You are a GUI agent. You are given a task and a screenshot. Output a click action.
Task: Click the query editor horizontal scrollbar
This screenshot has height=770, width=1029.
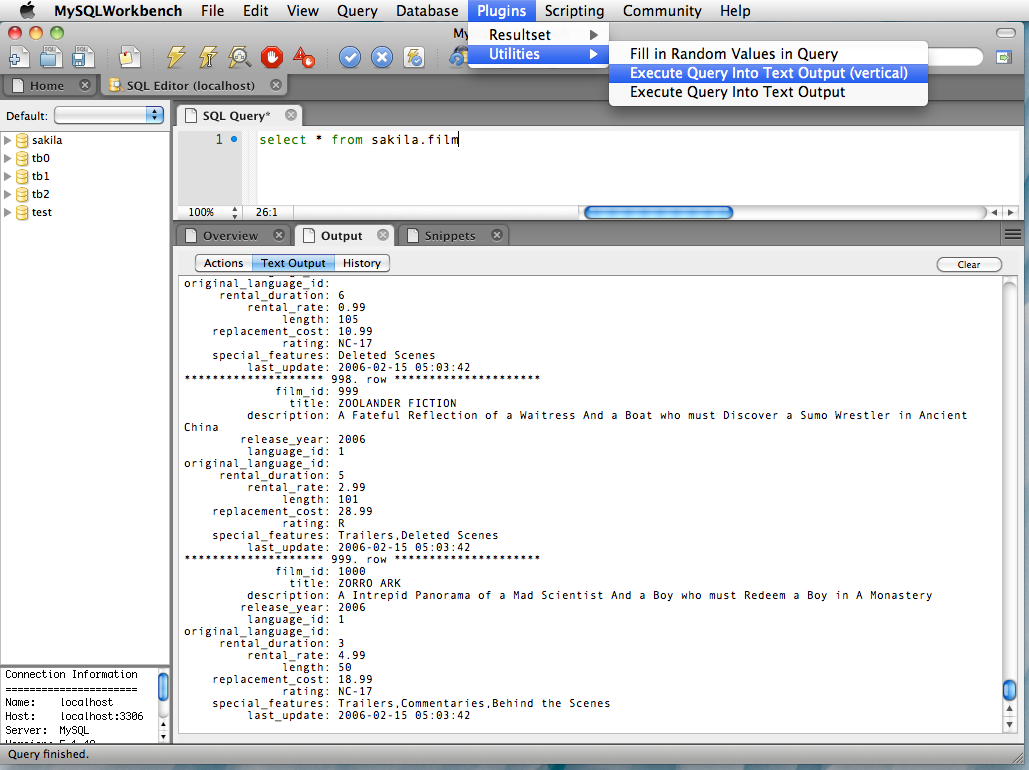658,212
